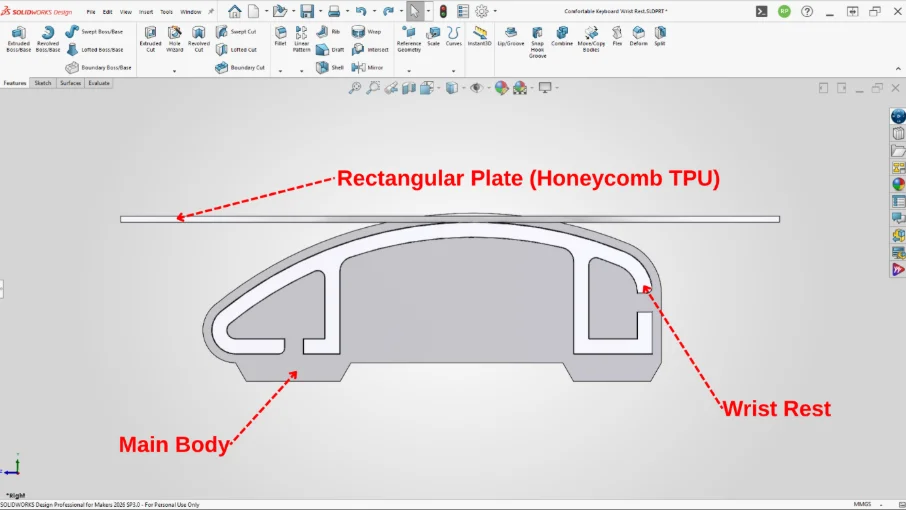
Task: Pin the menu bar
Action: [x=211, y=11]
